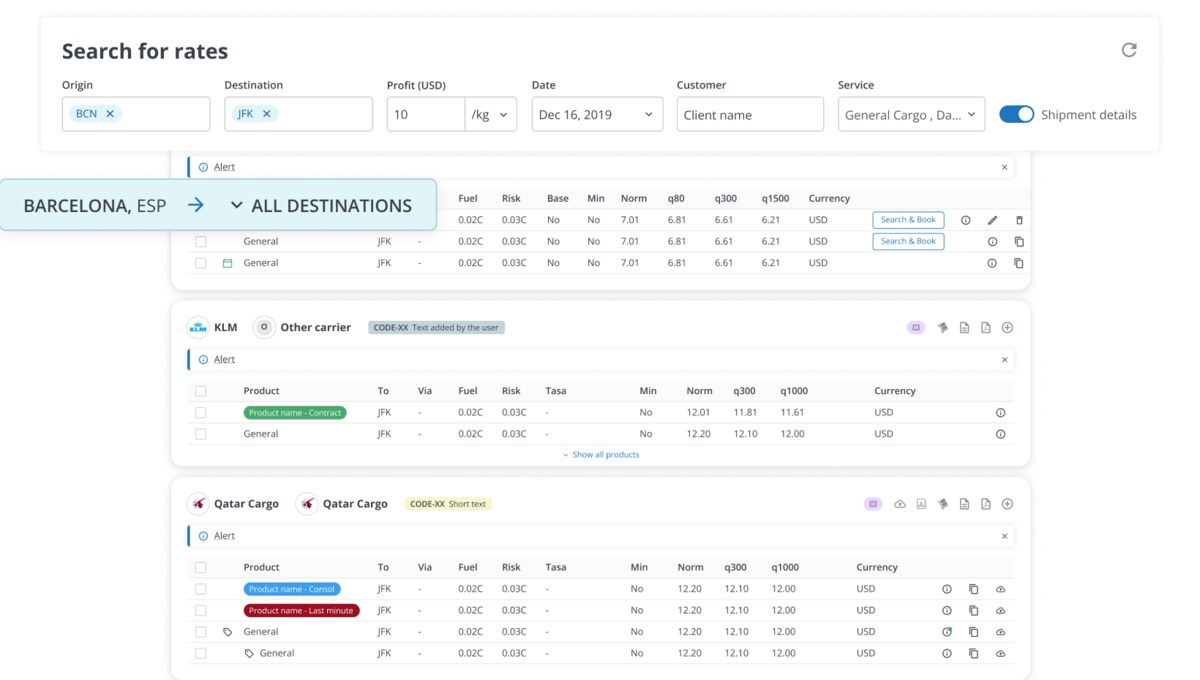Screen dimensions: 1200x680
Task: Copy the Product name - Last minute row
Action: 973,610
